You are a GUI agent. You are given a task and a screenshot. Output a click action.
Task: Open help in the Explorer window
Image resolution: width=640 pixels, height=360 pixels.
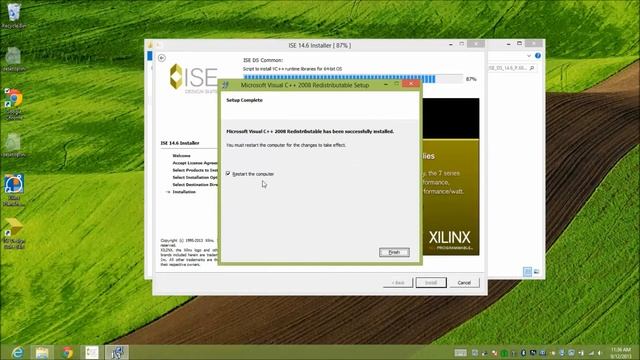pos(538,56)
